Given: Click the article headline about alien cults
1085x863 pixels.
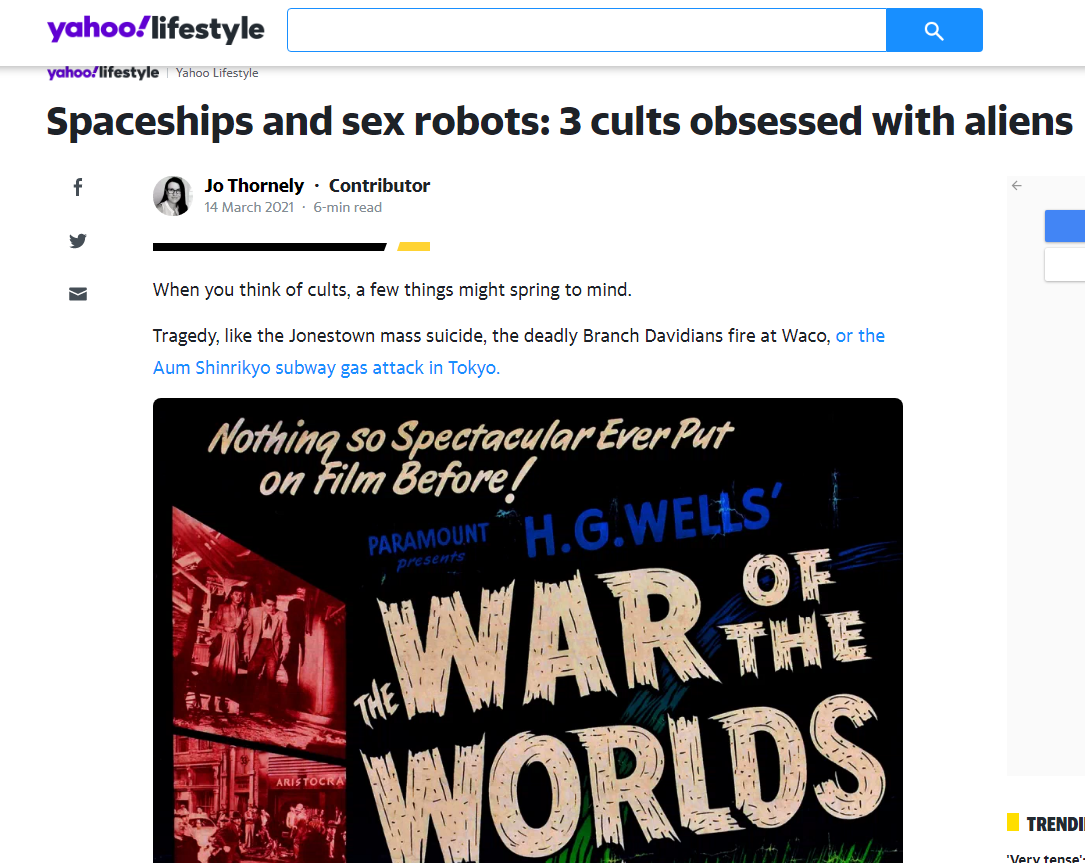Looking at the screenshot, I should tap(559, 122).
